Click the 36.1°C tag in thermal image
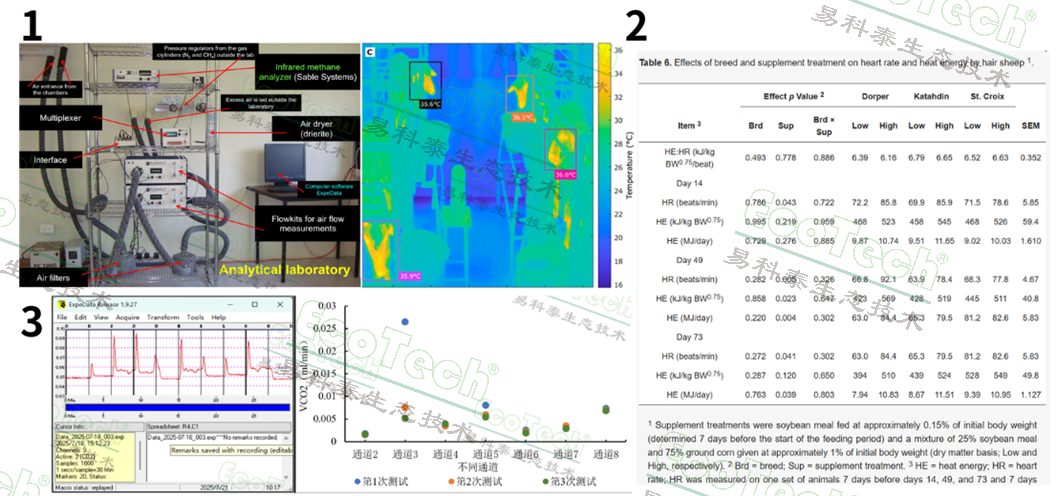The width and height of the screenshot is (1060, 496). 521,118
